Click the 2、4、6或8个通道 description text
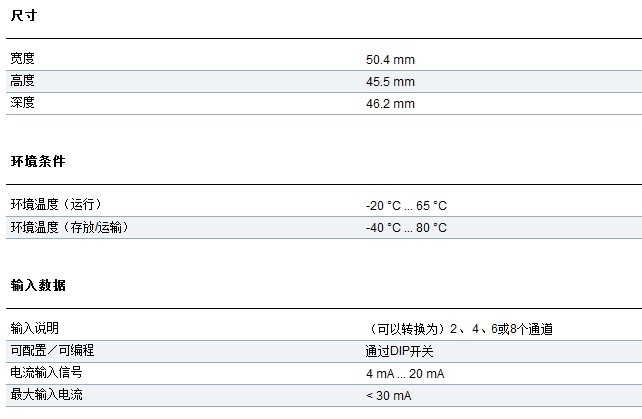The height and width of the screenshot is (419, 642). (460, 329)
